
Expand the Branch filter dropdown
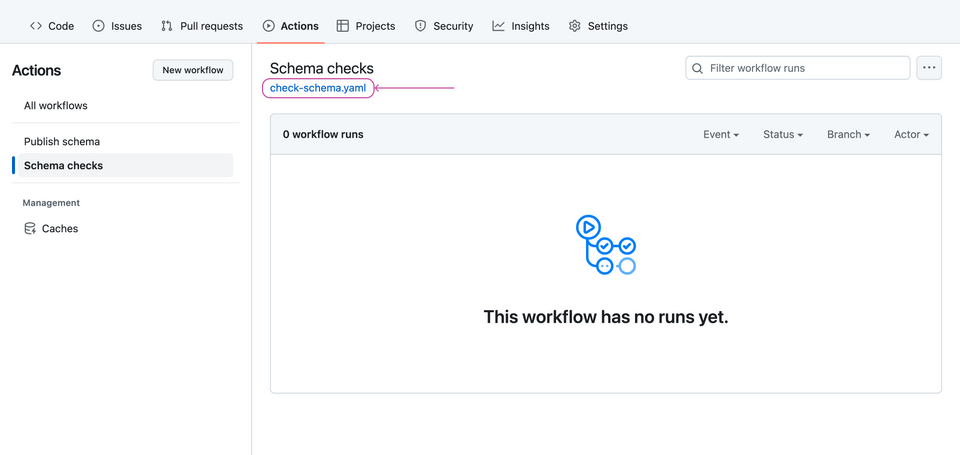point(848,134)
